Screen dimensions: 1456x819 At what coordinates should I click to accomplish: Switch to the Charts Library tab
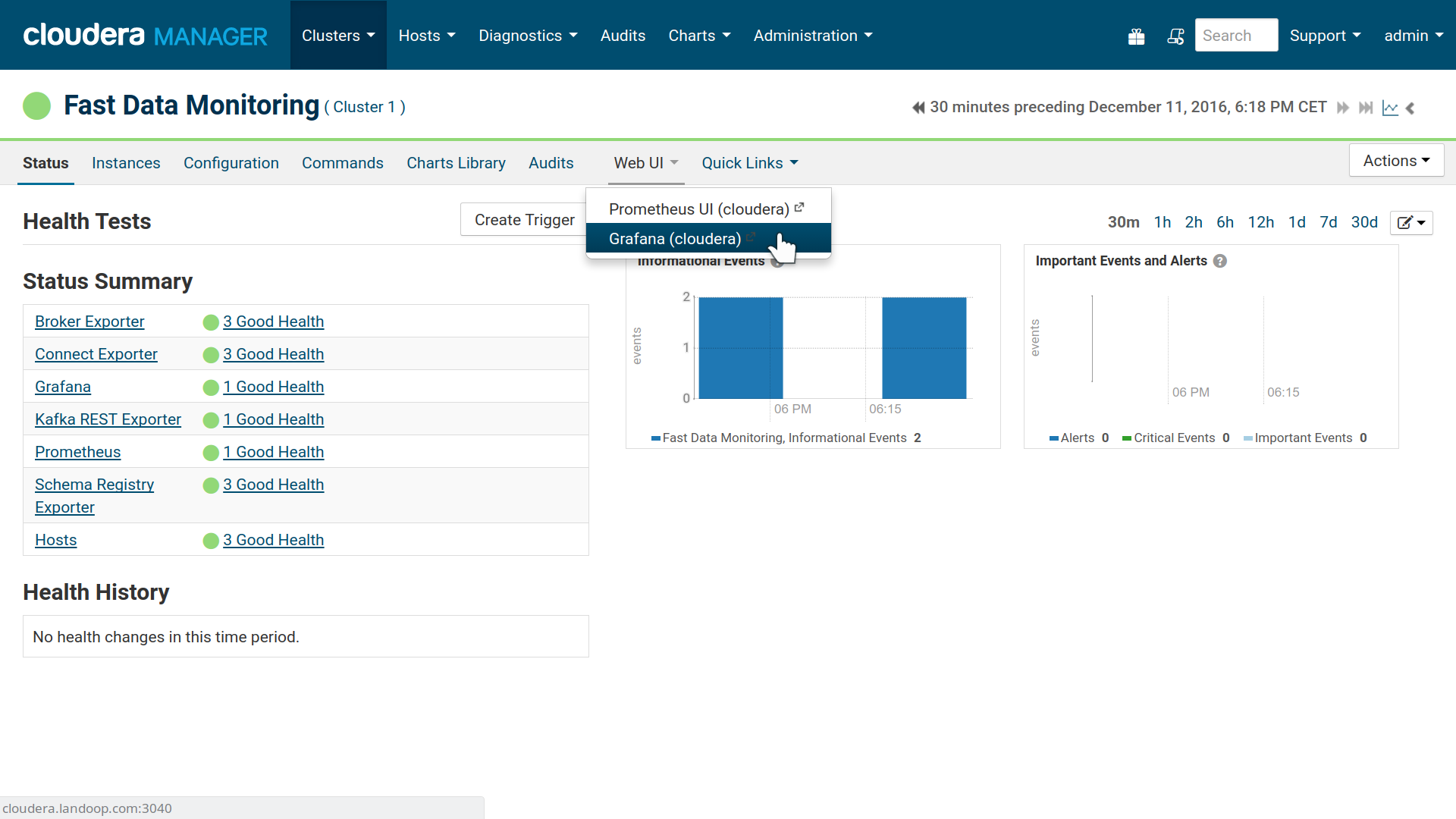456,163
